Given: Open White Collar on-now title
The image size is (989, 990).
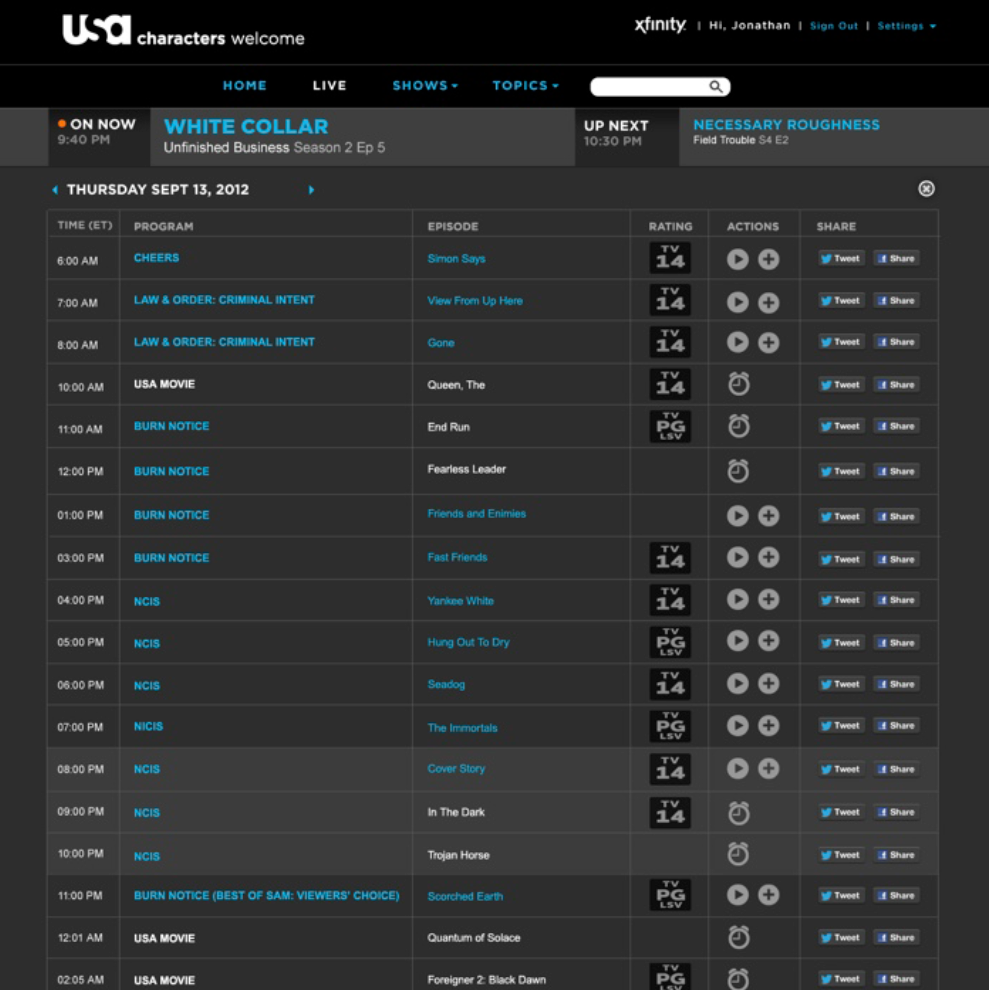Looking at the screenshot, I should pyautogui.click(x=246, y=126).
